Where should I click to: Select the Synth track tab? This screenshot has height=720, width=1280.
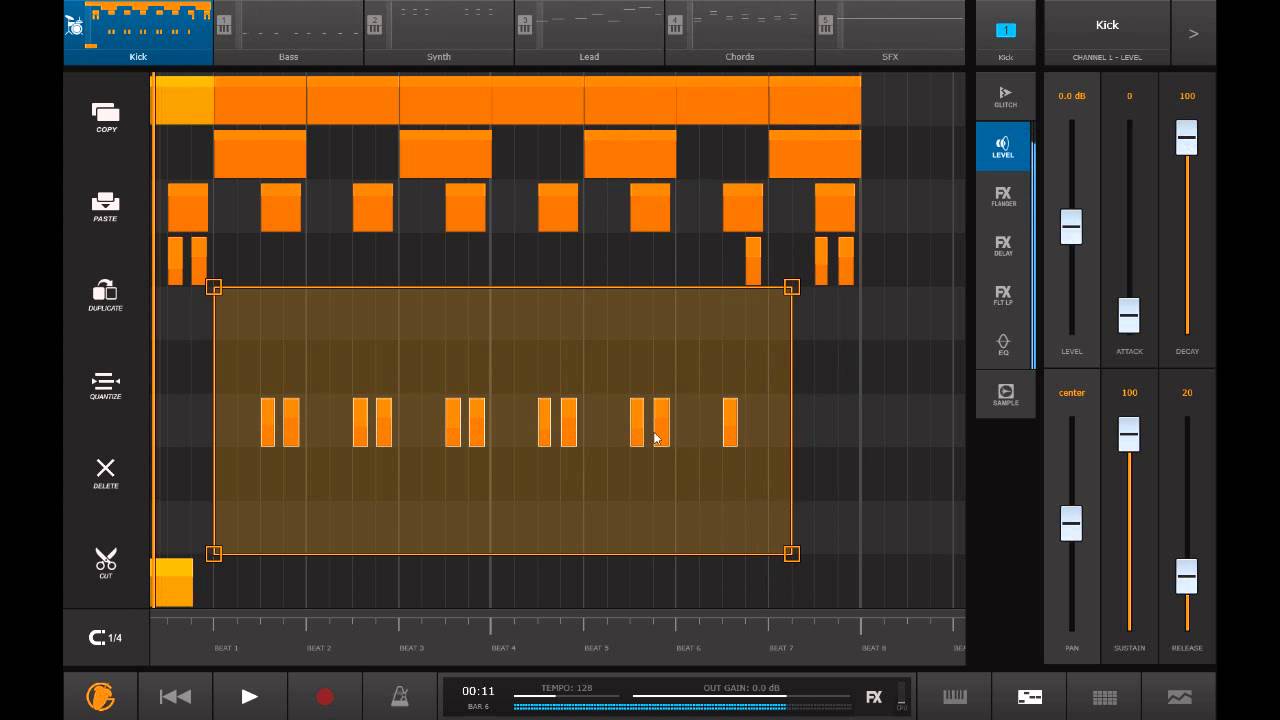click(x=439, y=33)
